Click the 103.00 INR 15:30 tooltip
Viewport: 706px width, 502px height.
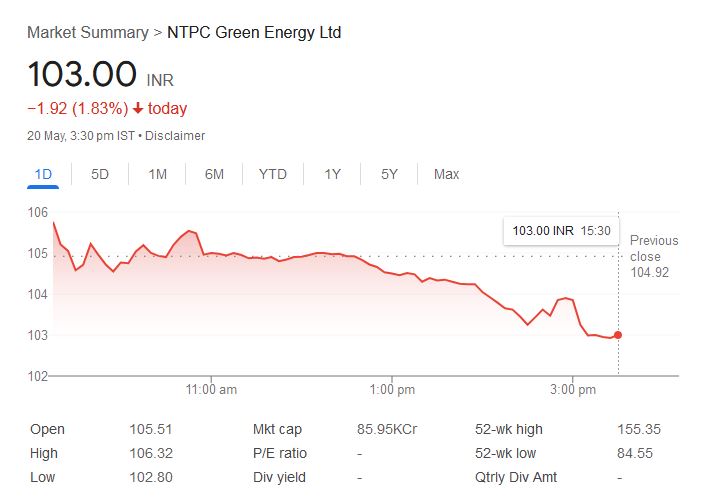pos(561,231)
